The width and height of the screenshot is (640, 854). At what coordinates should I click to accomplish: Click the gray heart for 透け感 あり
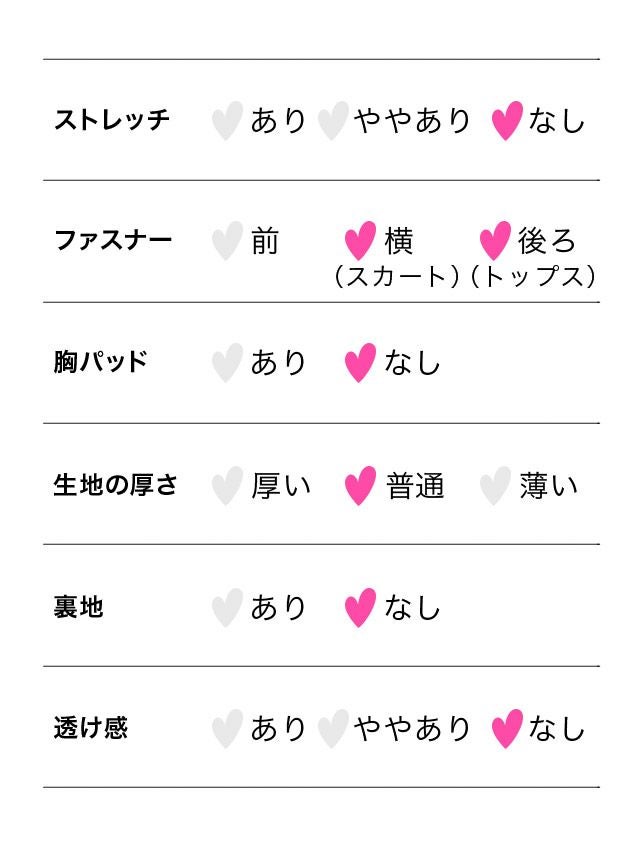coord(228,729)
